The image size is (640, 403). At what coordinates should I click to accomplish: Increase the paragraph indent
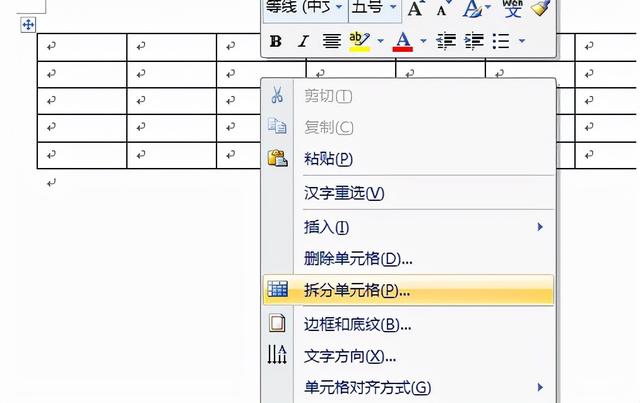[x=474, y=41]
